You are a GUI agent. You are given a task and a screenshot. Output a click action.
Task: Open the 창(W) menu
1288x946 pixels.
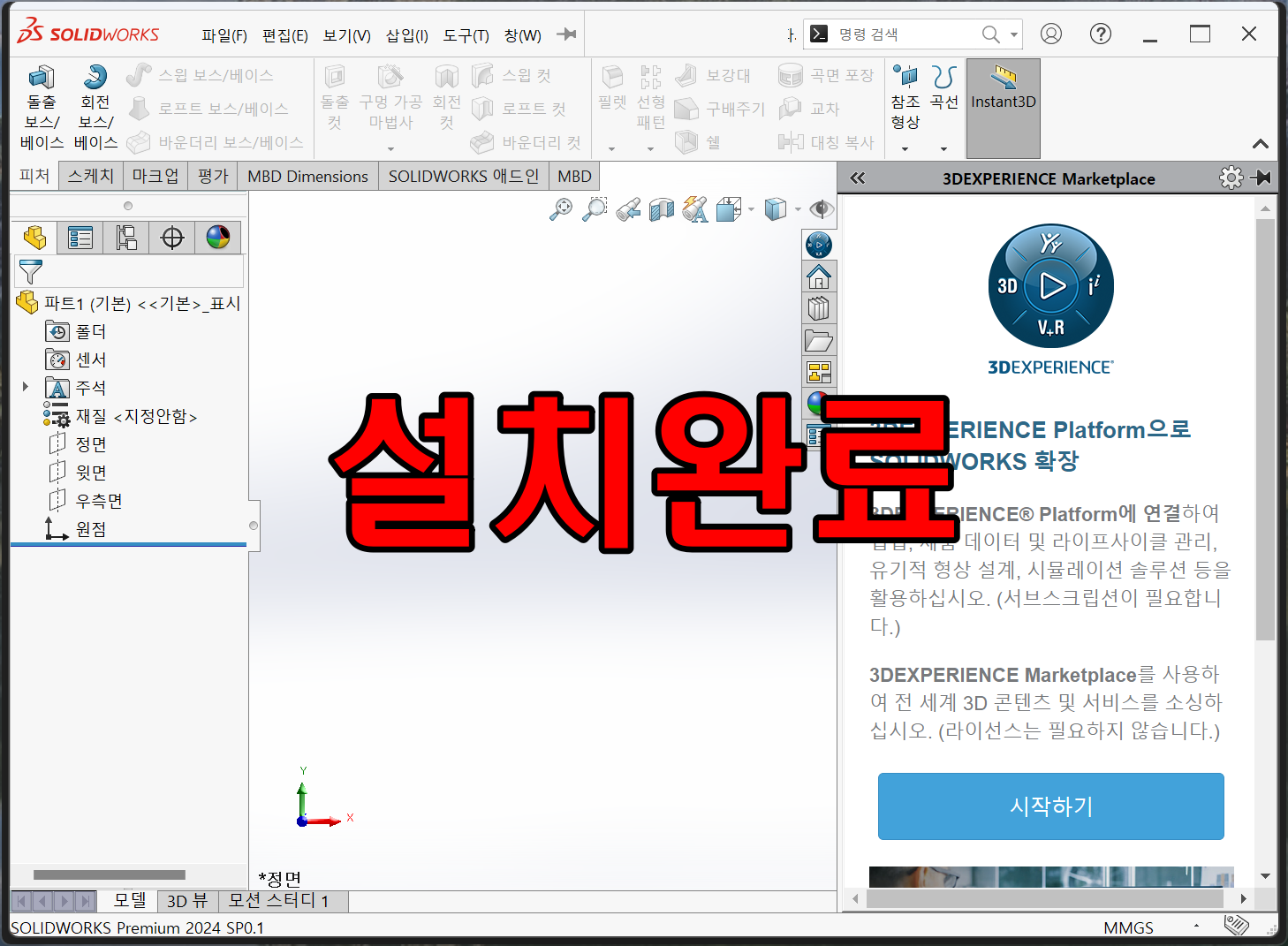pyautogui.click(x=522, y=35)
